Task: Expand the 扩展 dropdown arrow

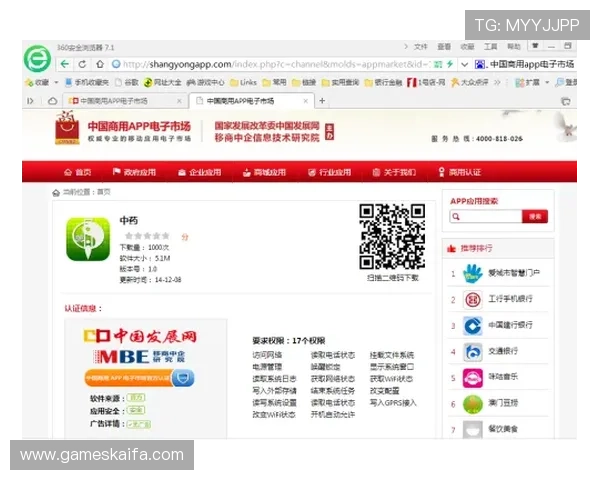Action: point(547,82)
